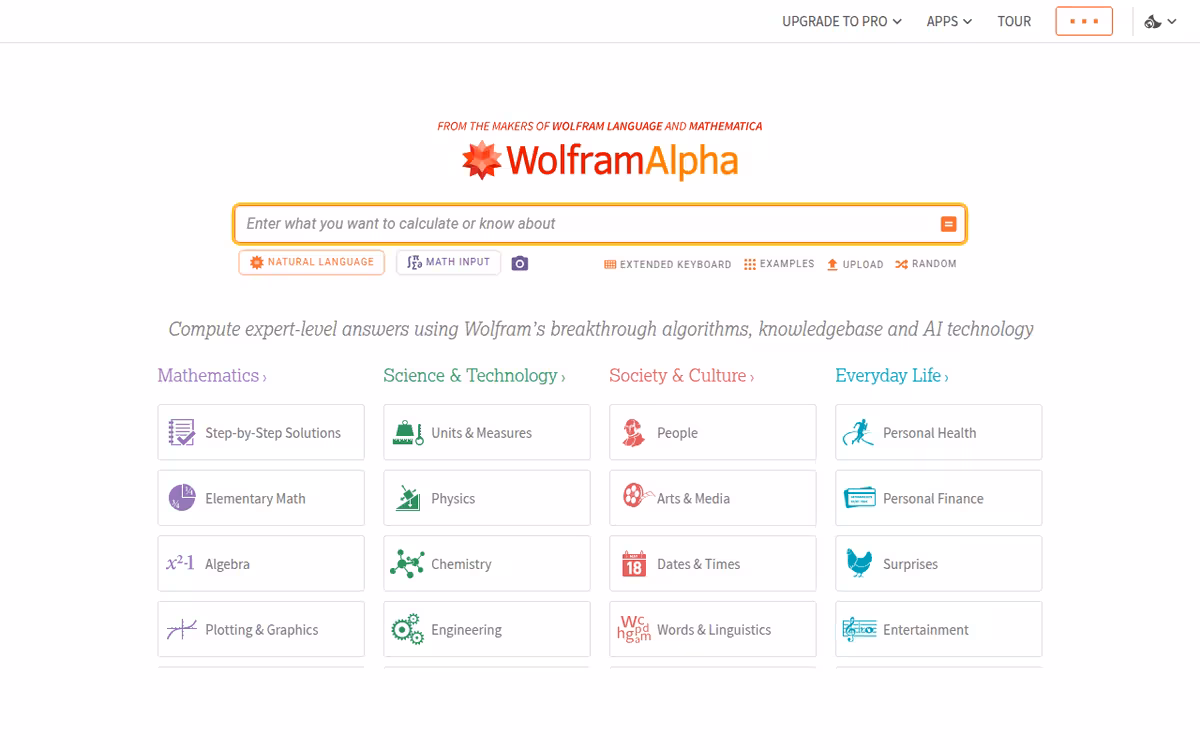Open the "Personal Health" text label
1200x750 pixels.
click(x=929, y=433)
